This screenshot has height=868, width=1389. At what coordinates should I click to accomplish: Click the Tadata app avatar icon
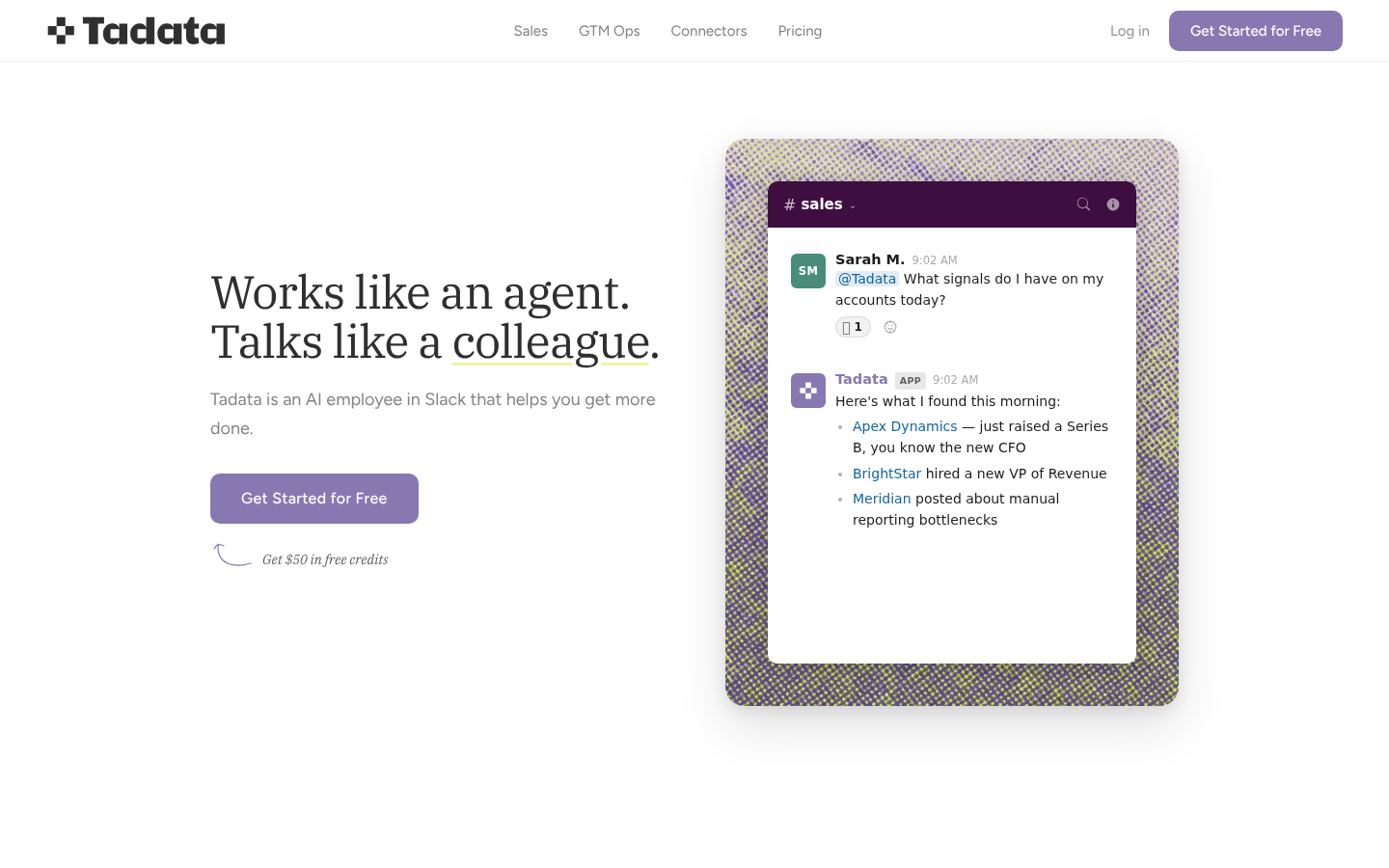pyautogui.click(x=808, y=391)
